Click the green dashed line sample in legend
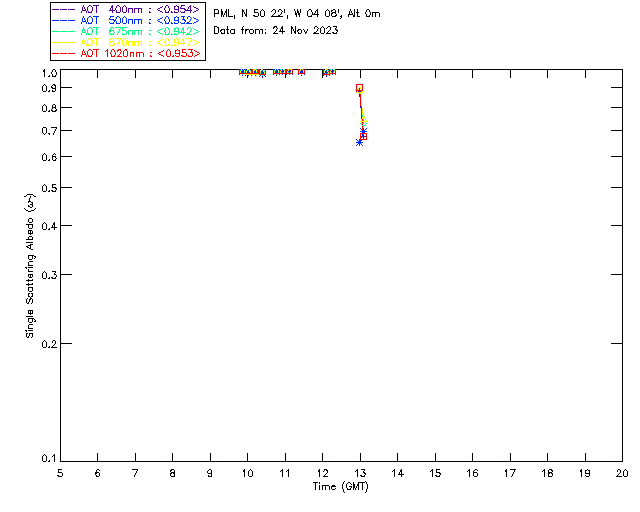The height and width of the screenshot is (512, 640). click(64, 31)
